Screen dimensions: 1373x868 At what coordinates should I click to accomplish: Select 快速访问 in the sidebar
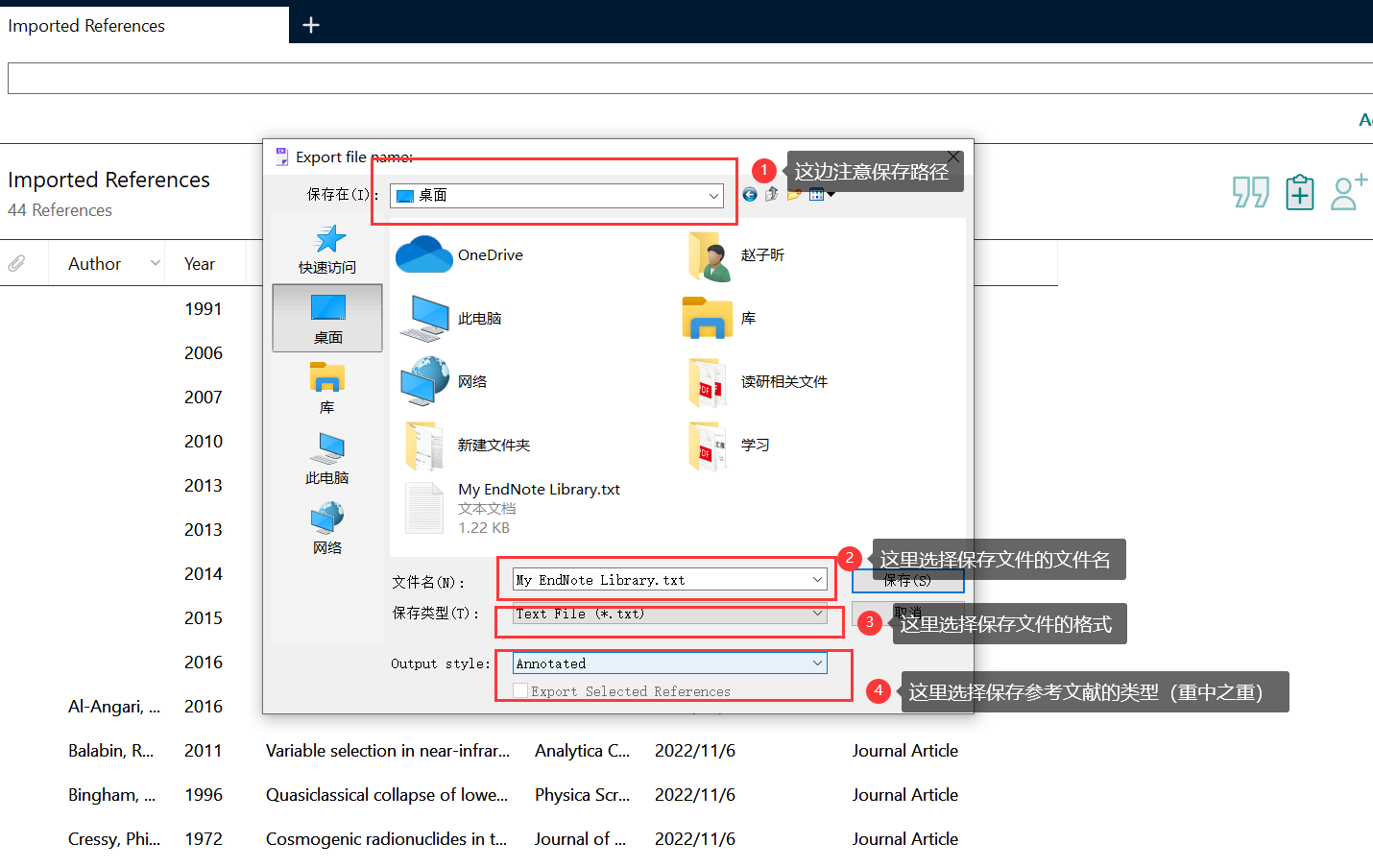click(x=327, y=248)
